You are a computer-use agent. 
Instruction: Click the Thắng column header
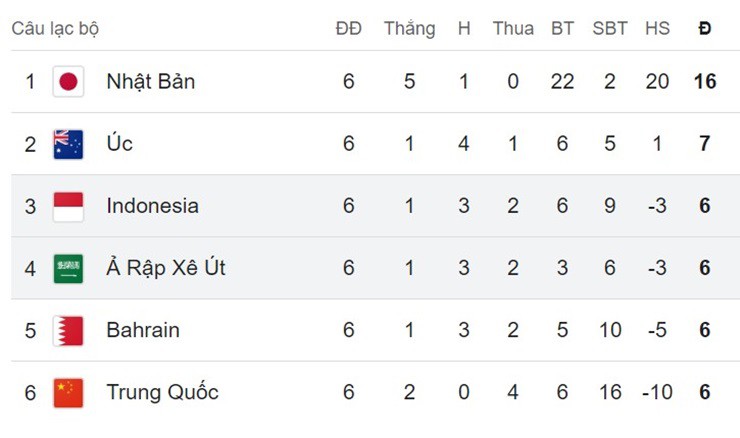click(409, 29)
